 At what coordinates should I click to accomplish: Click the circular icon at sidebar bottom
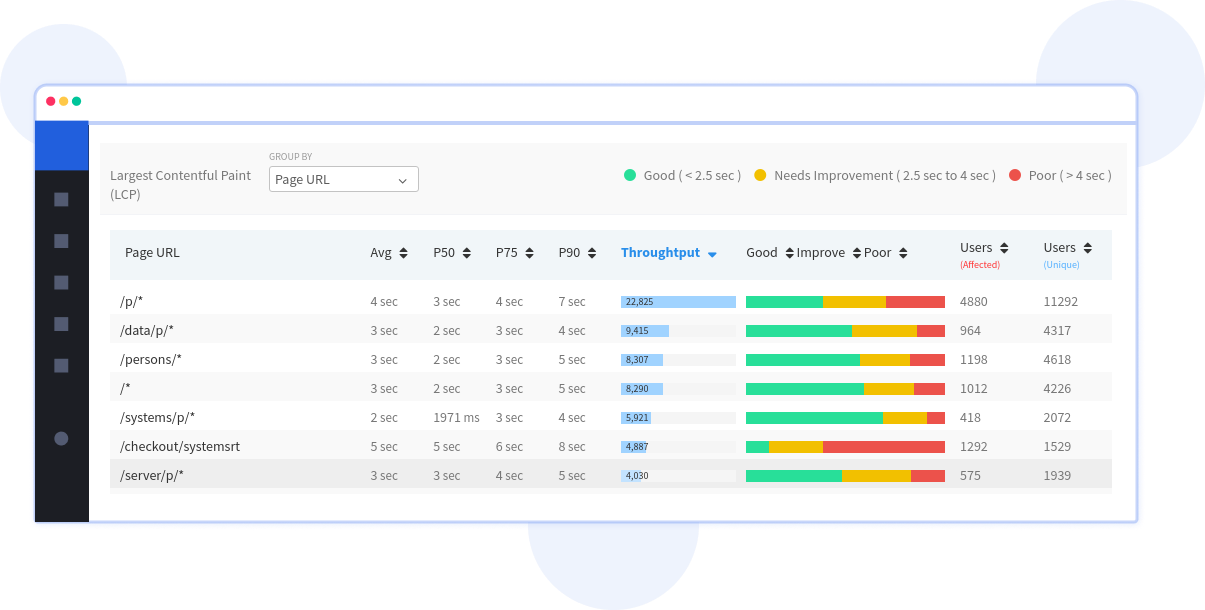click(61, 438)
